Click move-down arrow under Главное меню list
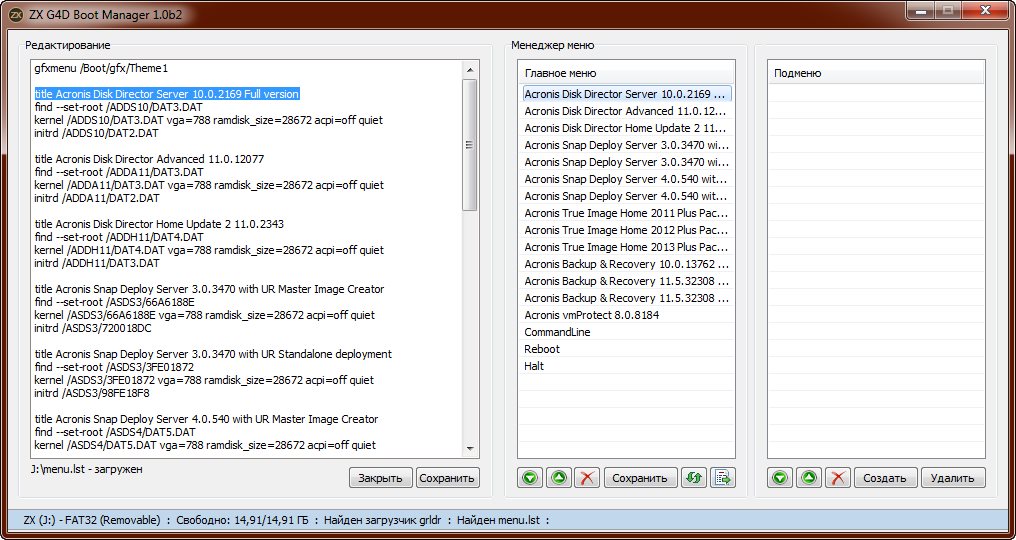 pyautogui.click(x=531, y=478)
